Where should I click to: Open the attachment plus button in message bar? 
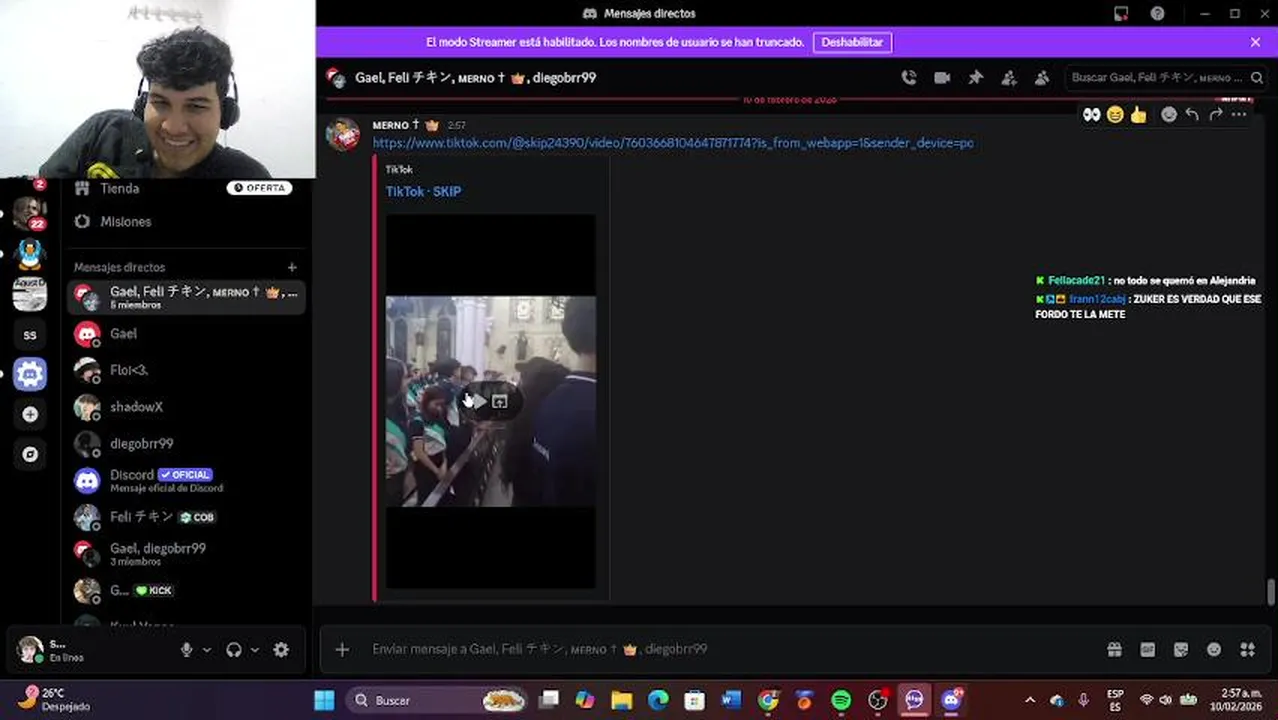click(342, 649)
